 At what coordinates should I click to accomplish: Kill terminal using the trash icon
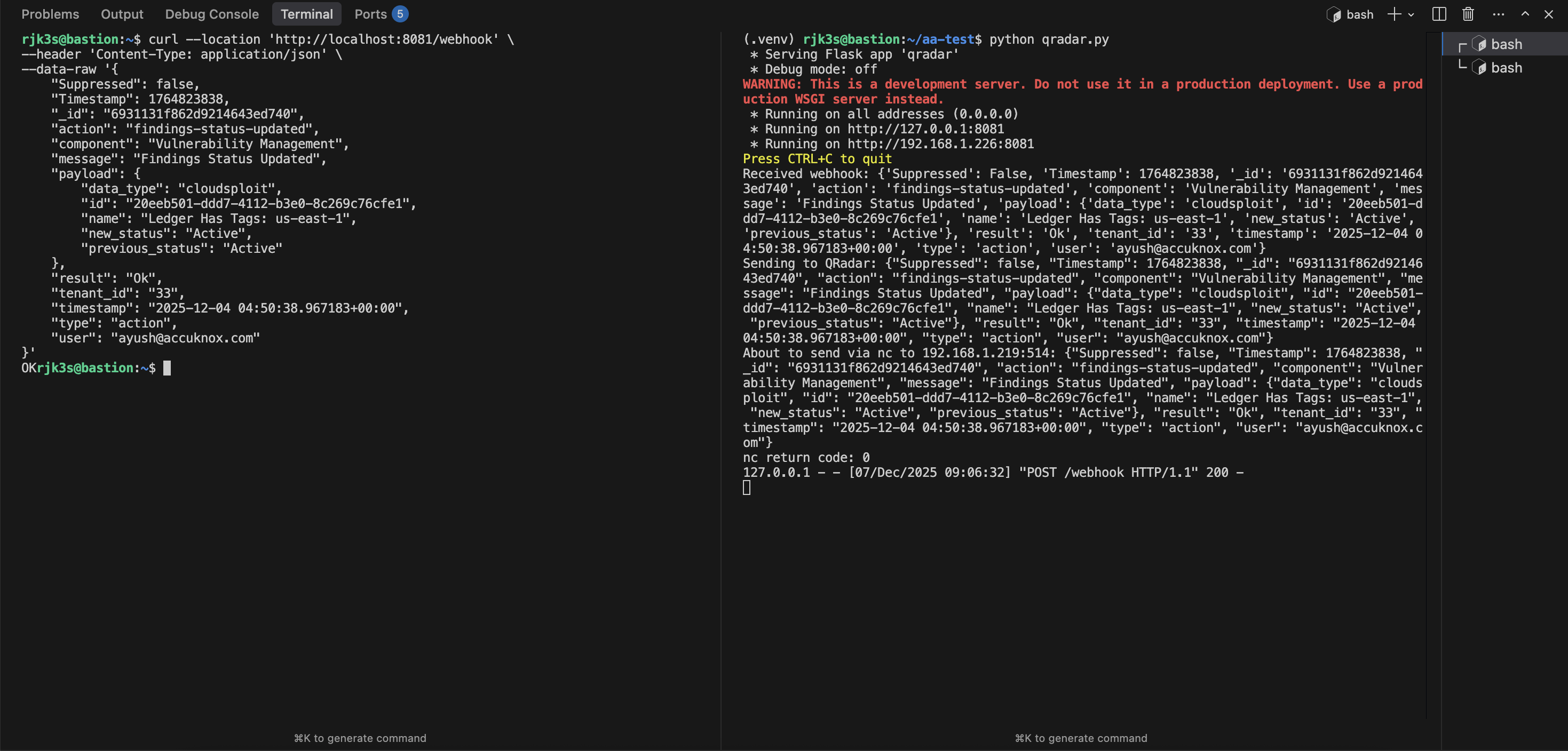click(x=1468, y=14)
